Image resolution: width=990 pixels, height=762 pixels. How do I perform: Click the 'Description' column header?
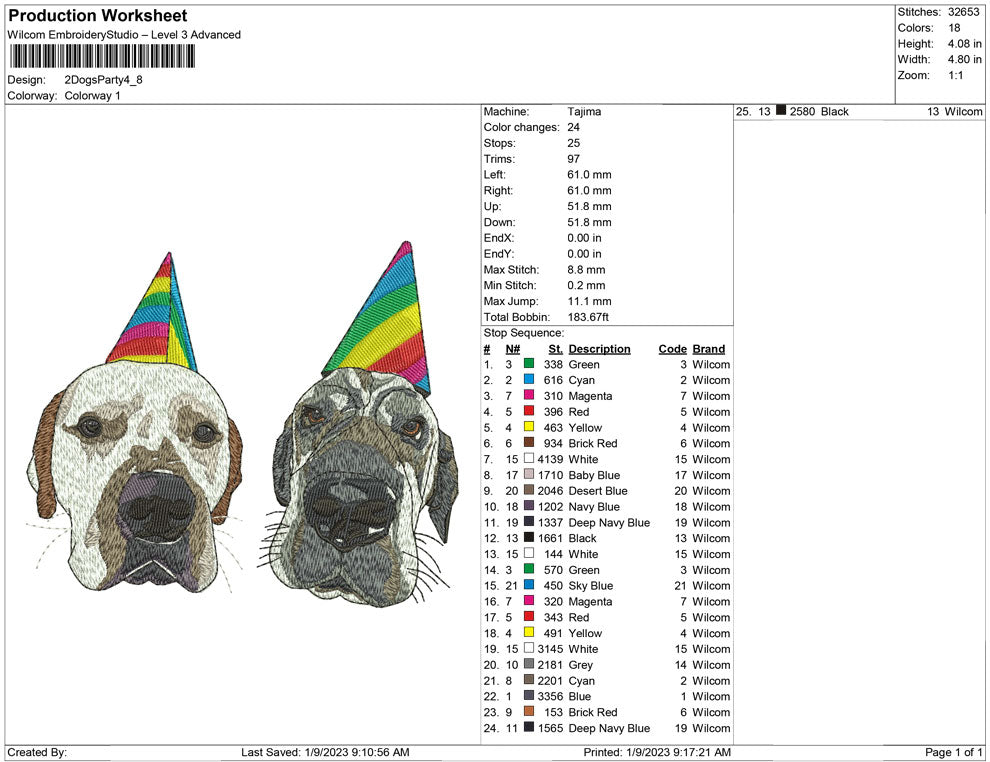(599, 348)
